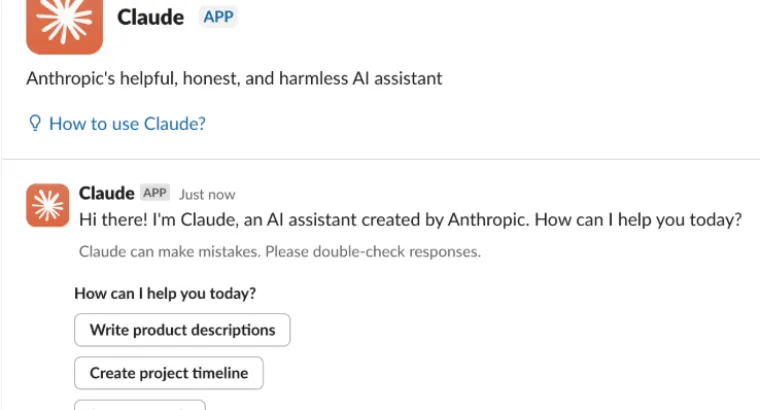The height and width of the screenshot is (410, 760).
Task: Click the bold How can I help you today? heading
Action: click(165, 293)
